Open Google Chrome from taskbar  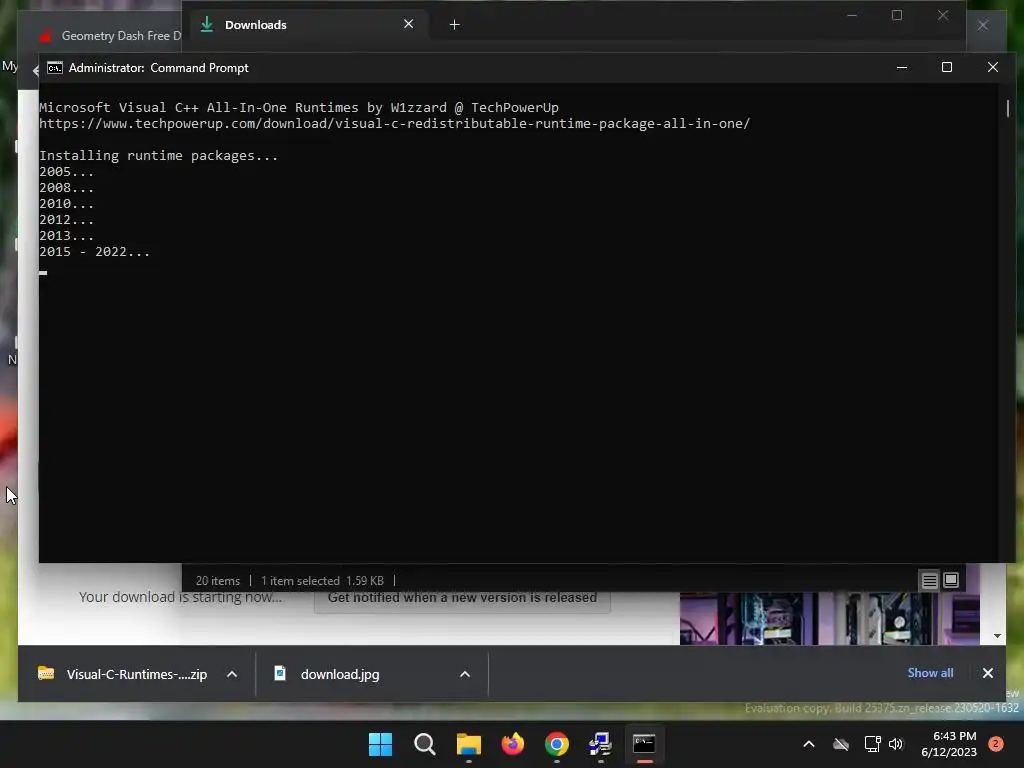(556, 744)
